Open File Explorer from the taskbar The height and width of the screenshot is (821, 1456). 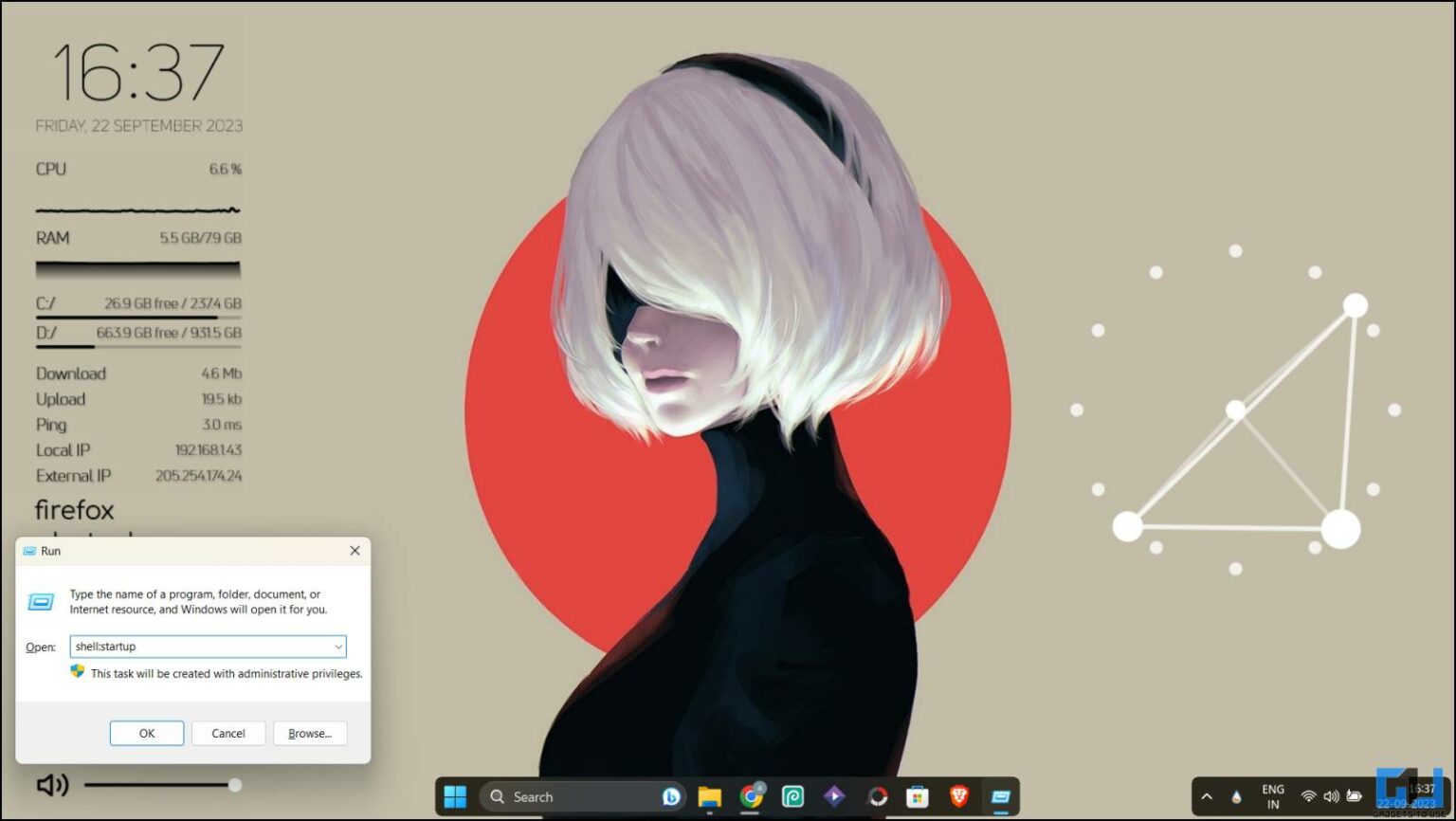click(x=710, y=796)
